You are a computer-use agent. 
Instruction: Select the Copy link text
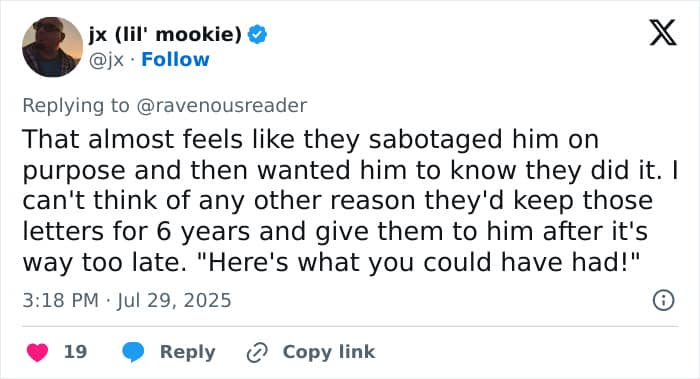329,352
